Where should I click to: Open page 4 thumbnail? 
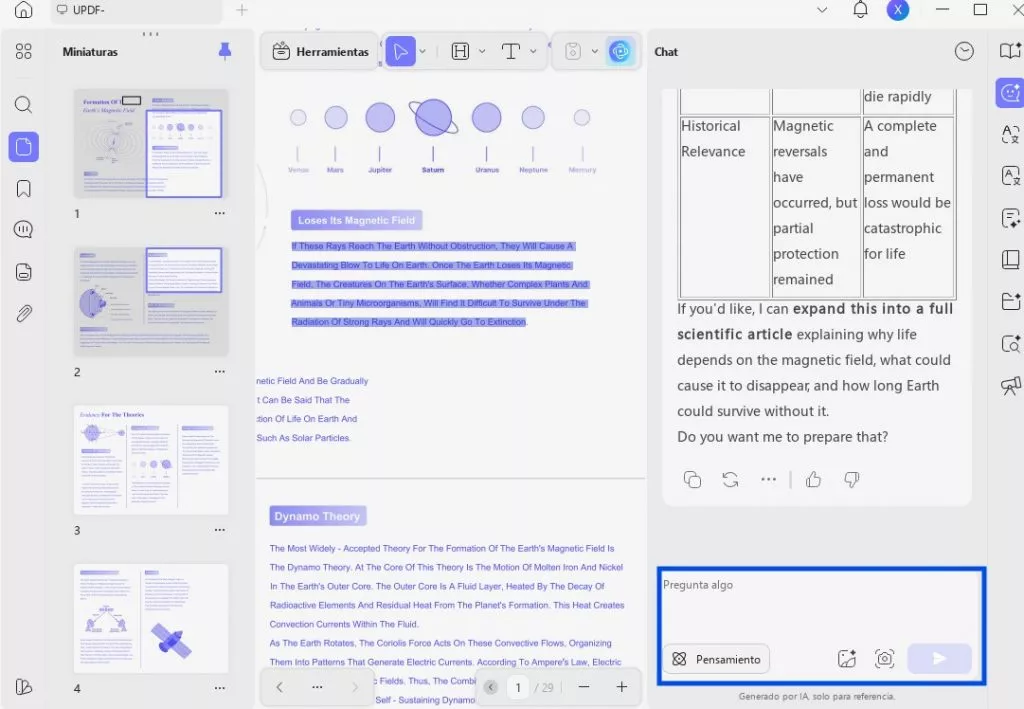point(151,618)
